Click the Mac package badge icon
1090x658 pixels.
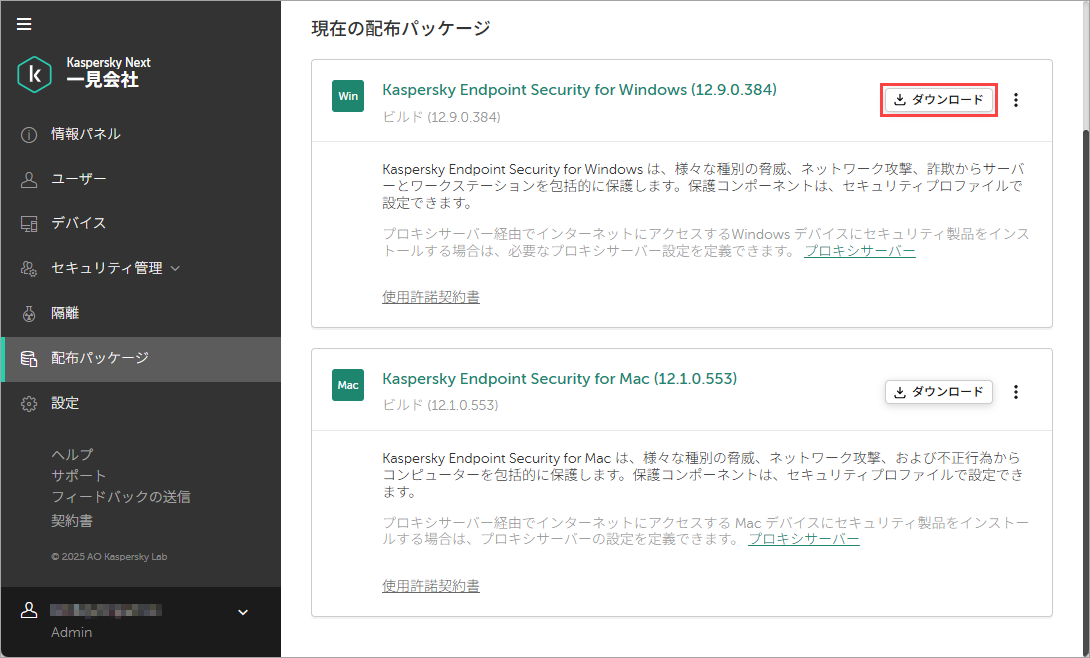348,385
